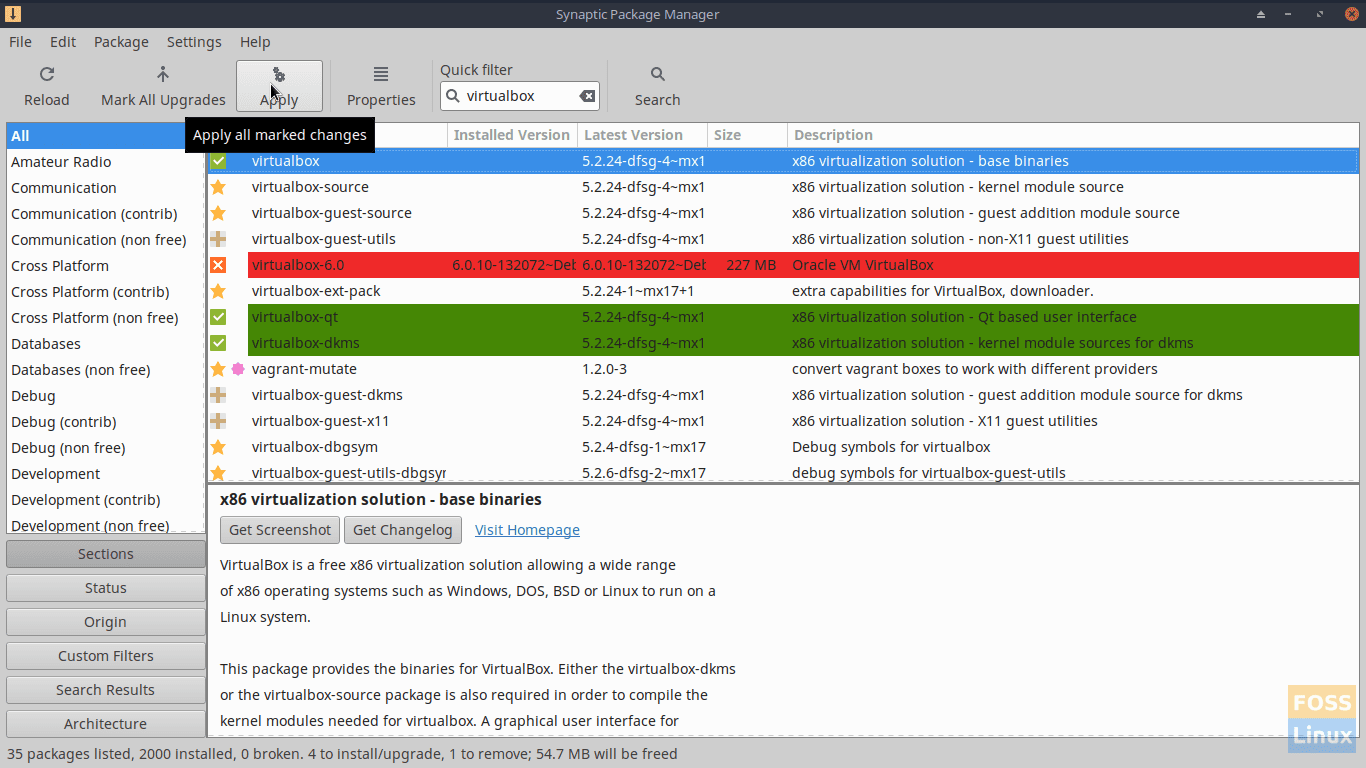Select the Development (contrib) section

coord(105,500)
